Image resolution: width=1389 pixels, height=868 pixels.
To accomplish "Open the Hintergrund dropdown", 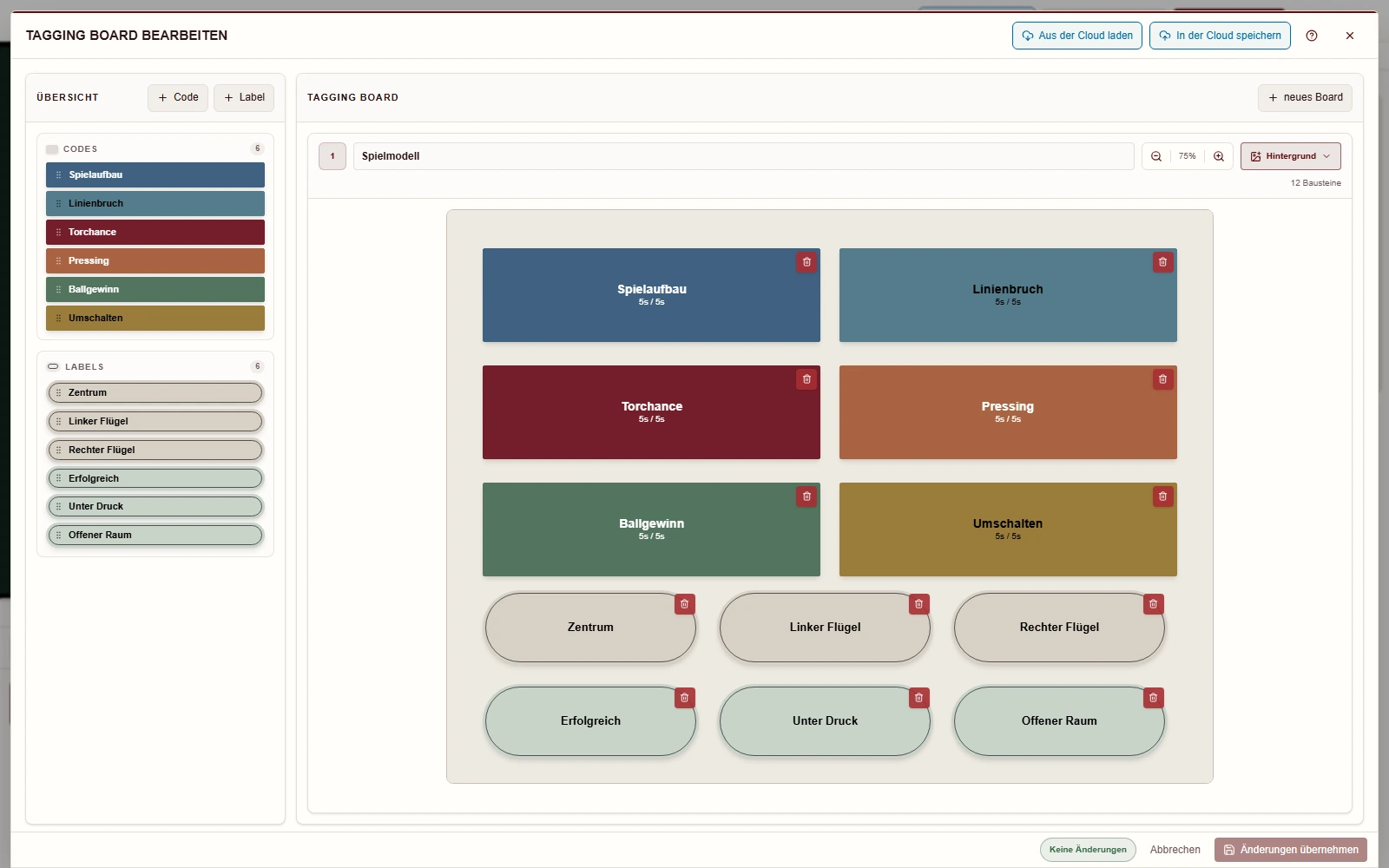I will pyautogui.click(x=1291, y=156).
